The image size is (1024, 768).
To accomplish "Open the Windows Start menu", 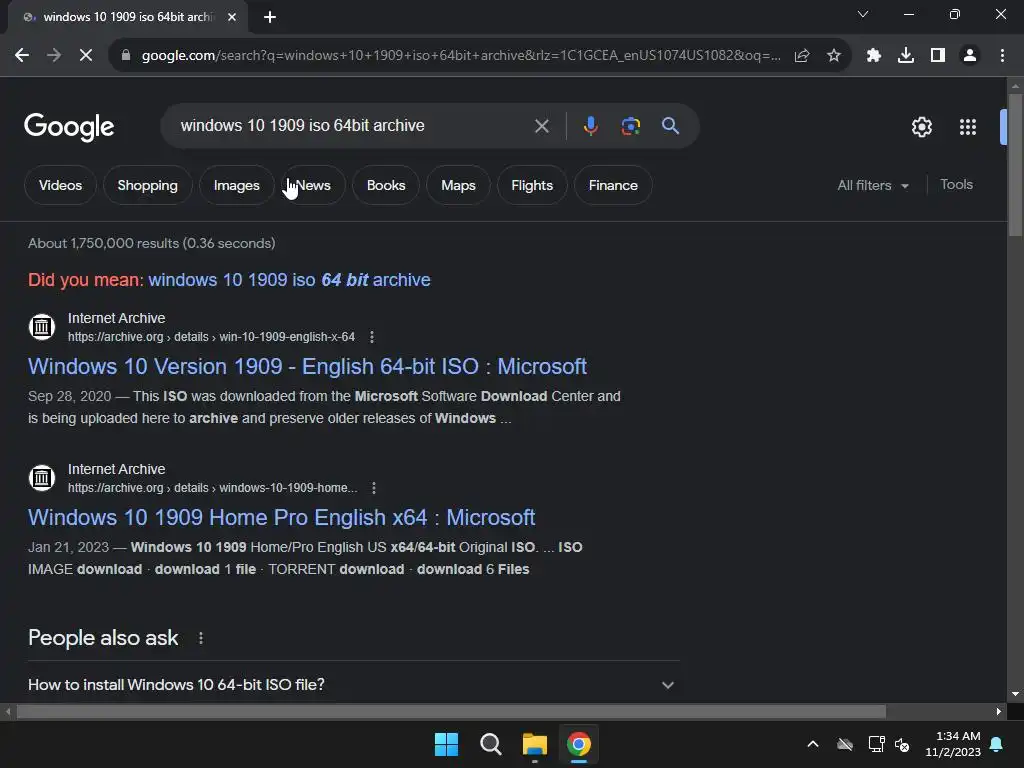I will click(447, 744).
